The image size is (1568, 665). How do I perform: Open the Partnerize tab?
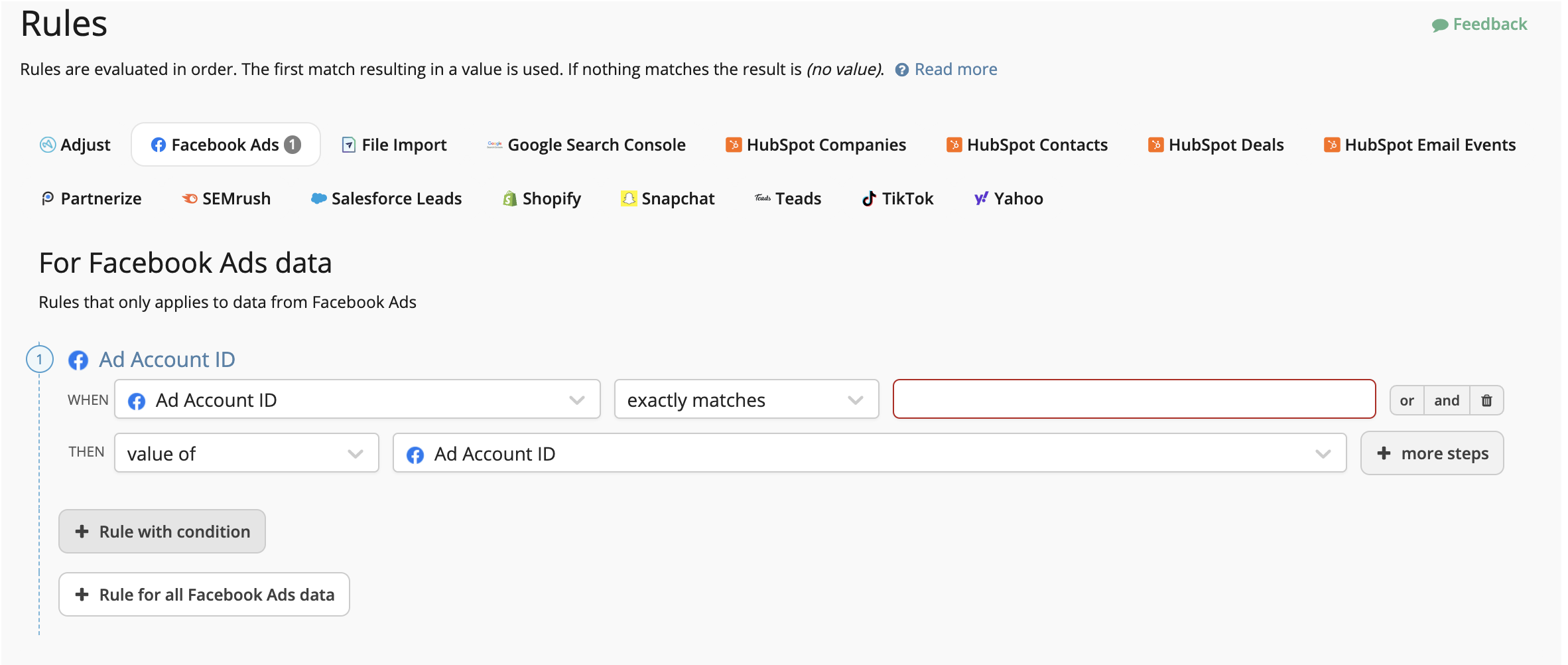pos(91,198)
